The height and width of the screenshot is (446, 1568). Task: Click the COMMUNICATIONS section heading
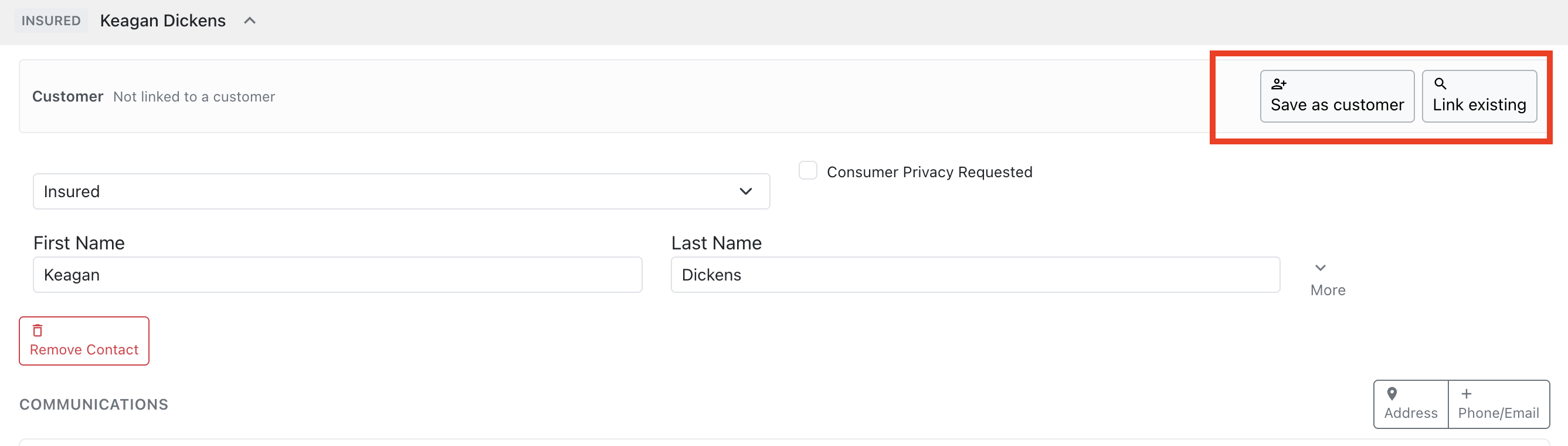click(x=94, y=404)
